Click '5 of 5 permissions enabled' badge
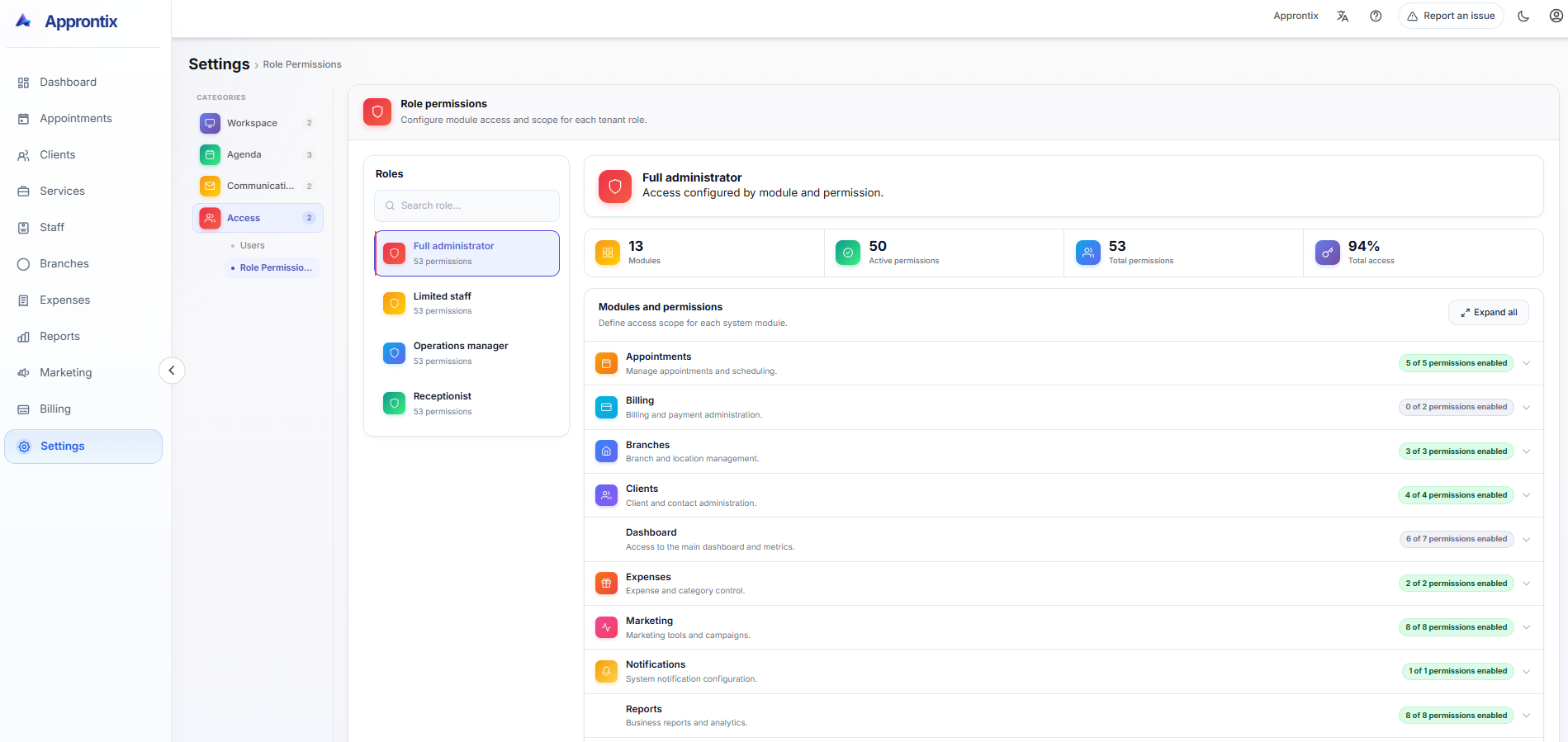The image size is (1568, 742). 1456,363
